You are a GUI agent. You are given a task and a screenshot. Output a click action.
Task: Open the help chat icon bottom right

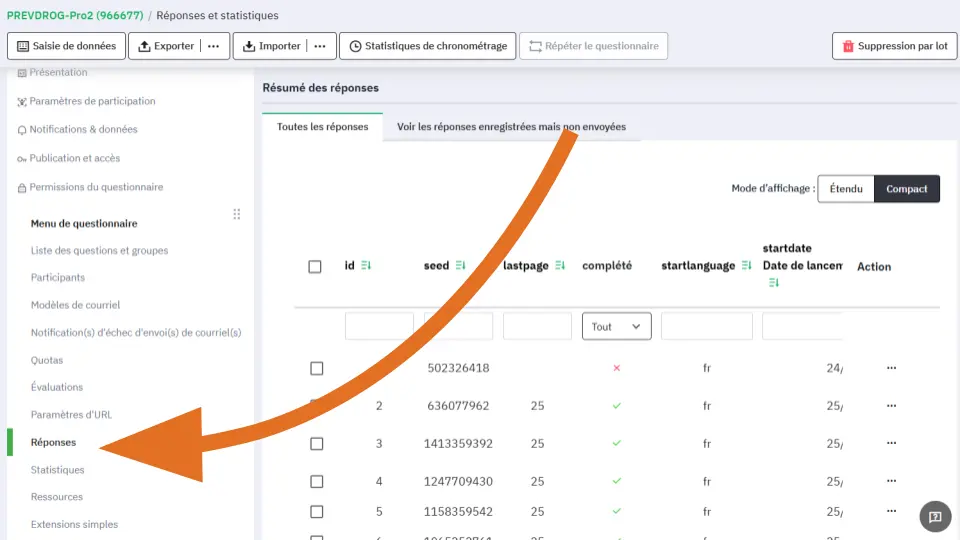click(x=935, y=516)
